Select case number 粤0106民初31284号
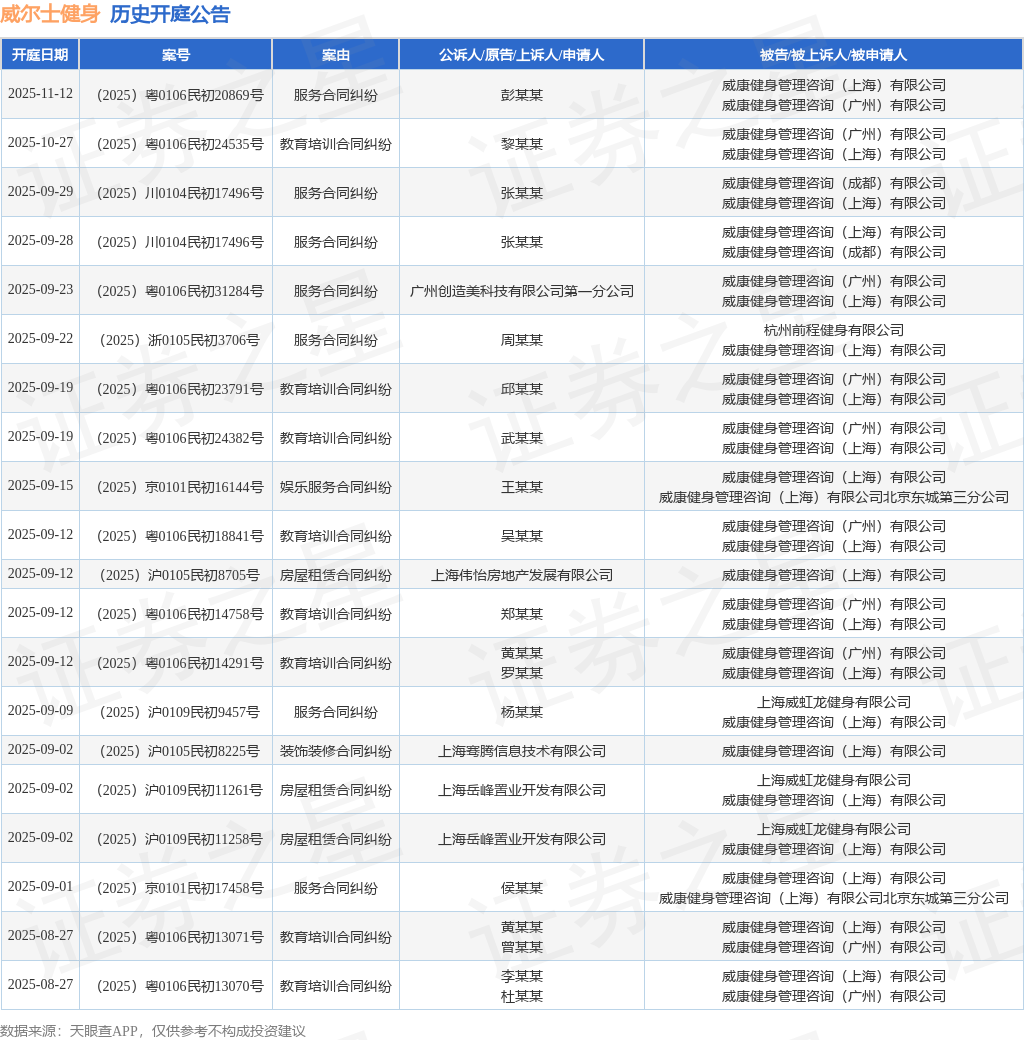Viewport: 1024px width, 1040px height. coord(180,291)
